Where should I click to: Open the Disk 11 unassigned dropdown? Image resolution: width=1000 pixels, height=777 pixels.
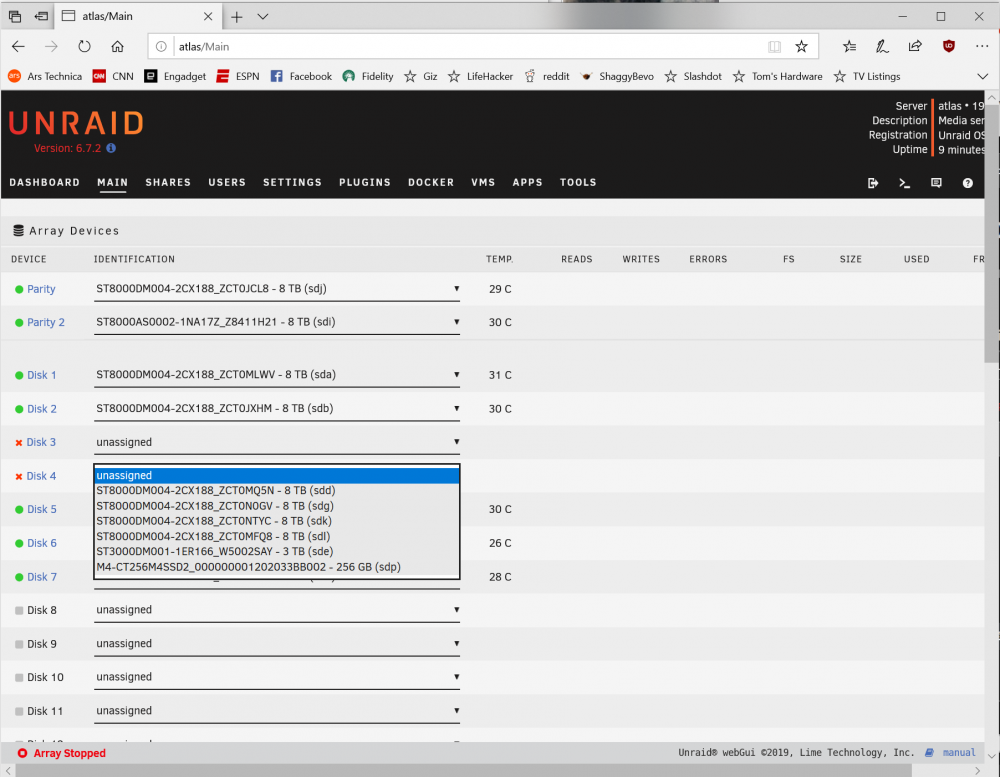(277, 711)
